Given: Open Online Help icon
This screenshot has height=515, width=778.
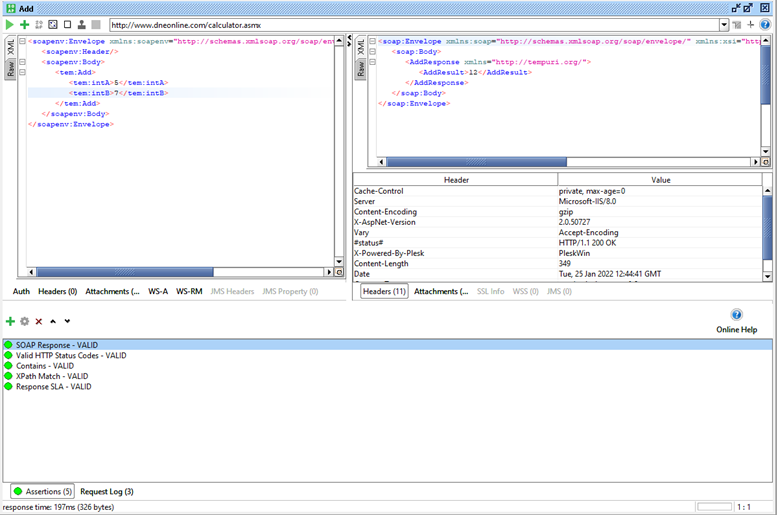Looking at the screenshot, I should point(737,315).
